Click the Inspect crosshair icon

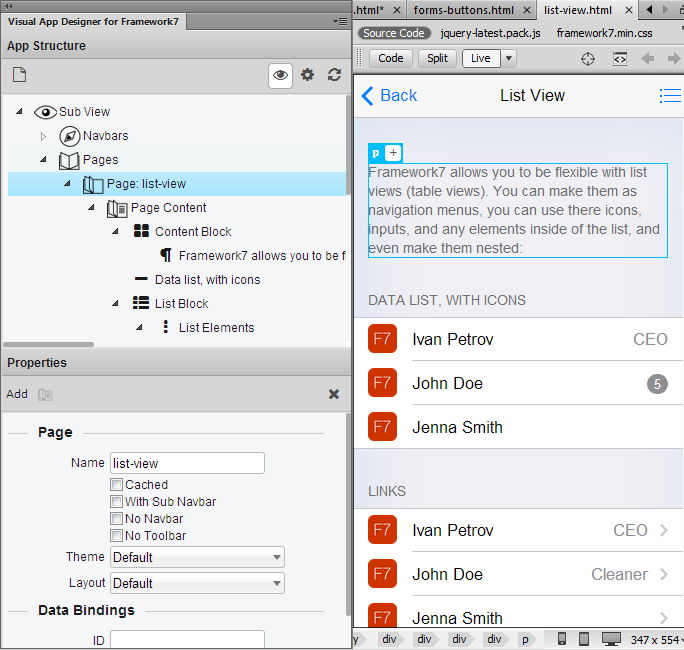(x=588, y=59)
